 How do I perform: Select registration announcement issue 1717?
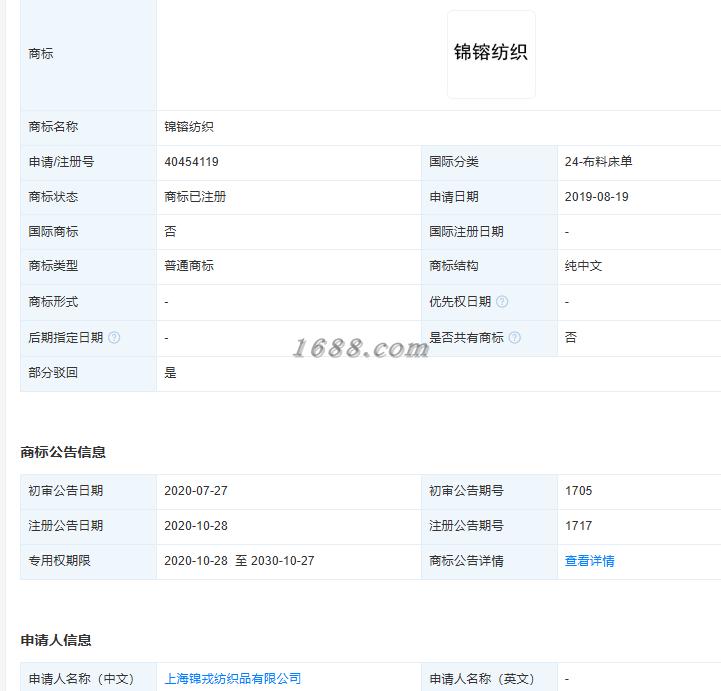[578, 525]
